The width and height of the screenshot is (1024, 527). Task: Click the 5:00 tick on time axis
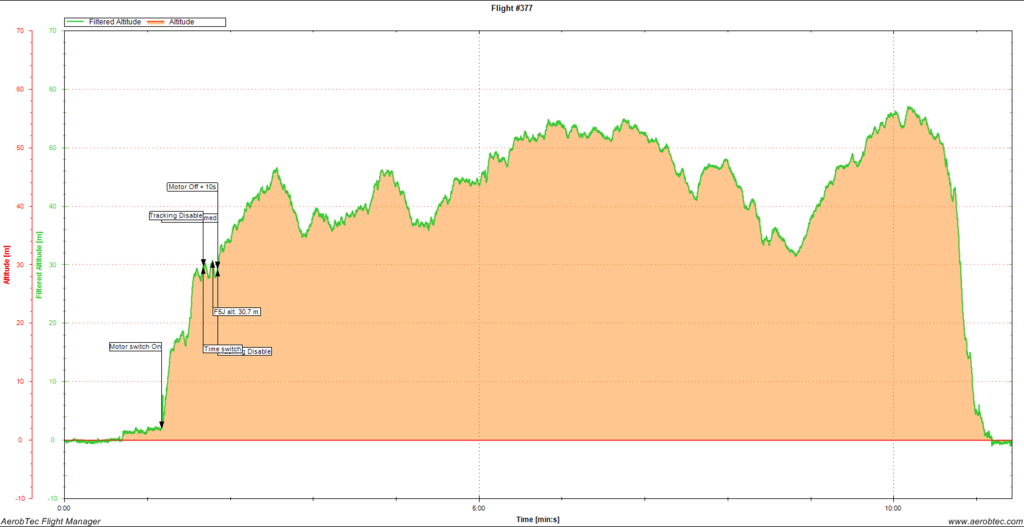click(480, 507)
